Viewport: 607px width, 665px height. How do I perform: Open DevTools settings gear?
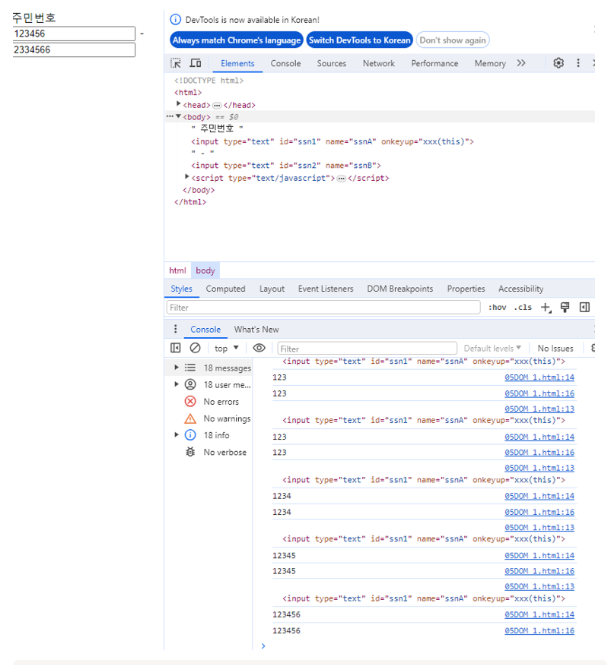[558, 63]
